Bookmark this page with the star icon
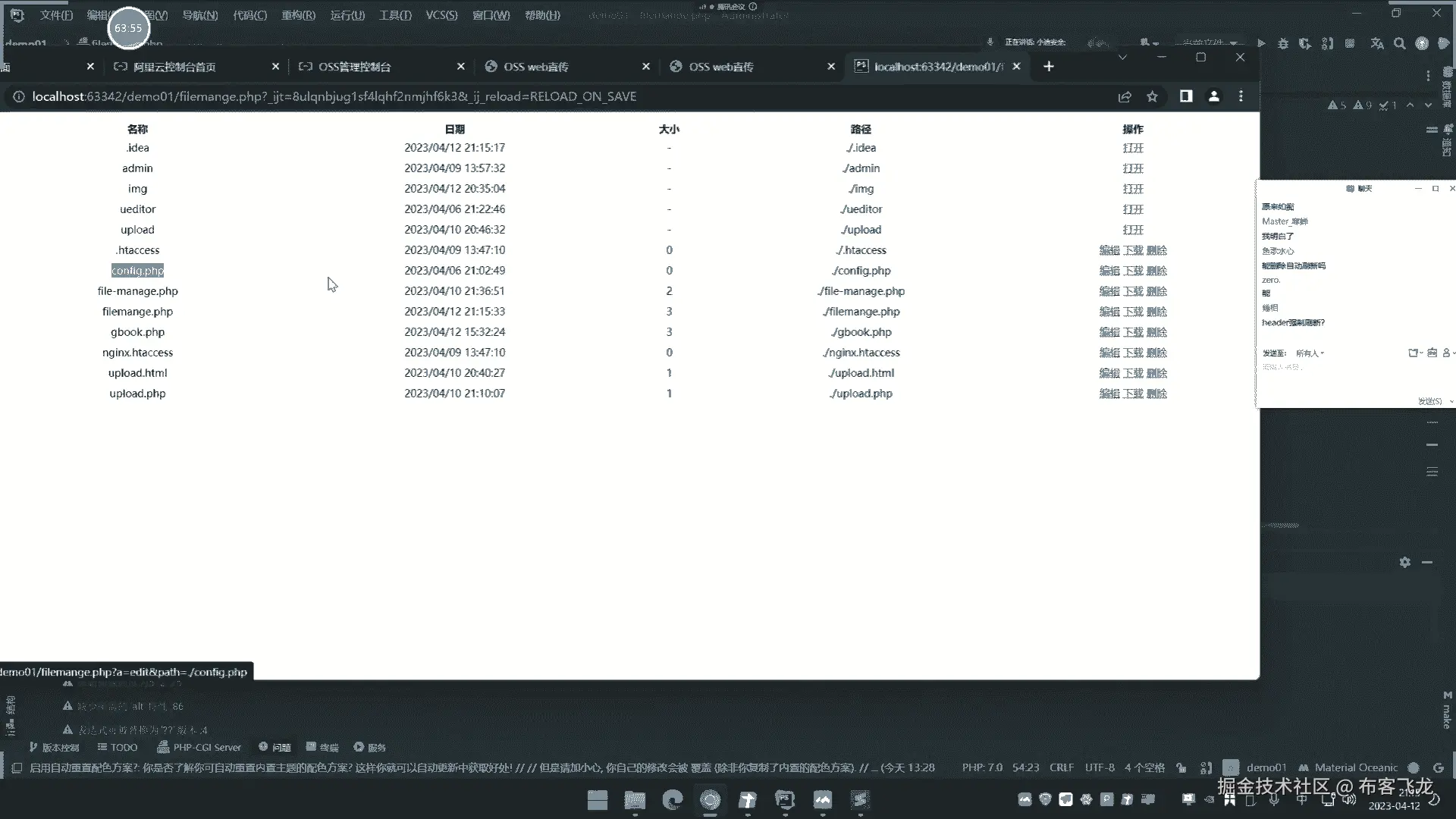1456x819 pixels. (x=1152, y=96)
